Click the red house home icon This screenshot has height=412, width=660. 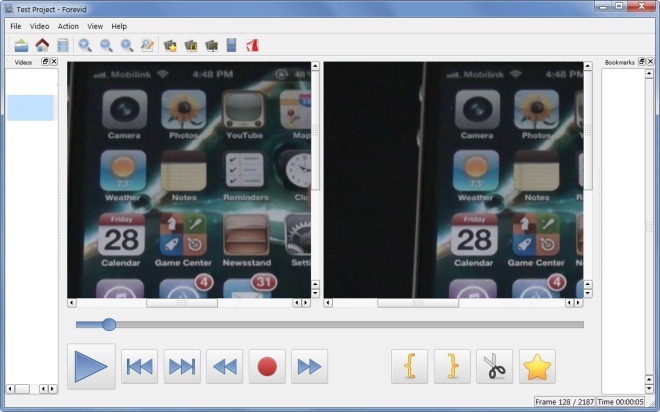click(42, 45)
